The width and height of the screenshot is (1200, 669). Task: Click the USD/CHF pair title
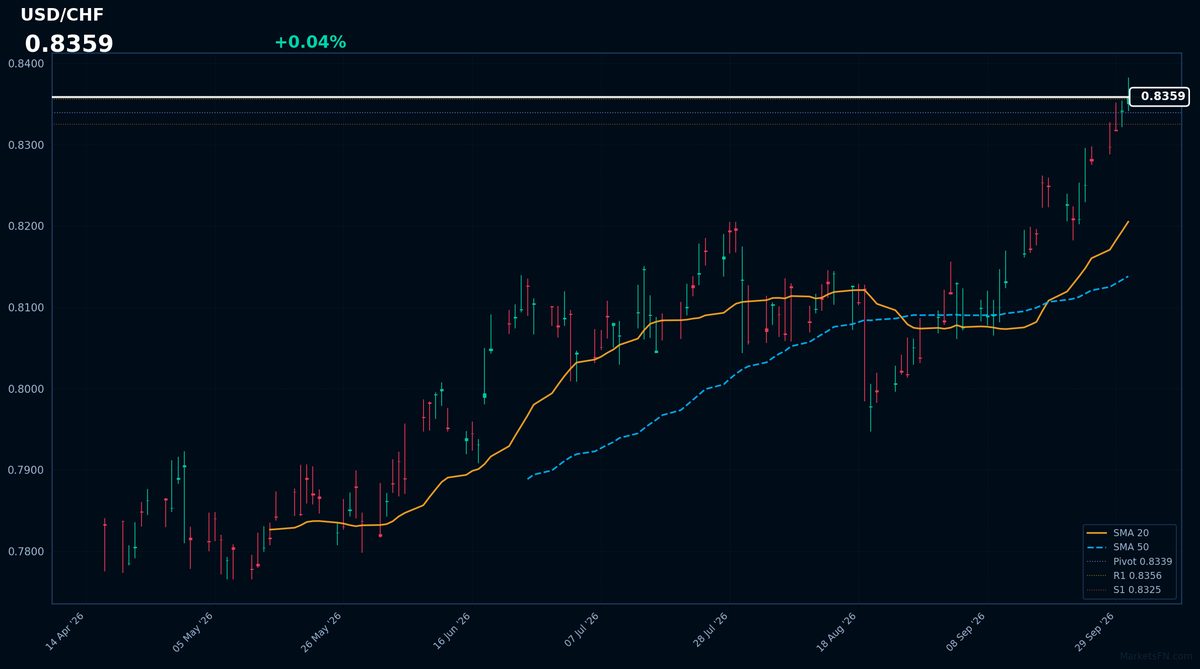tap(62, 15)
